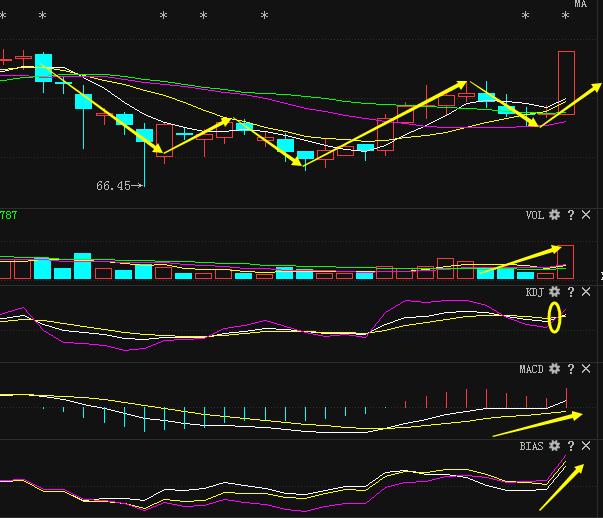Show help for the VOL indicator
Image resolution: width=603 pixels, height=518 pixels.
tap(571, 215)
